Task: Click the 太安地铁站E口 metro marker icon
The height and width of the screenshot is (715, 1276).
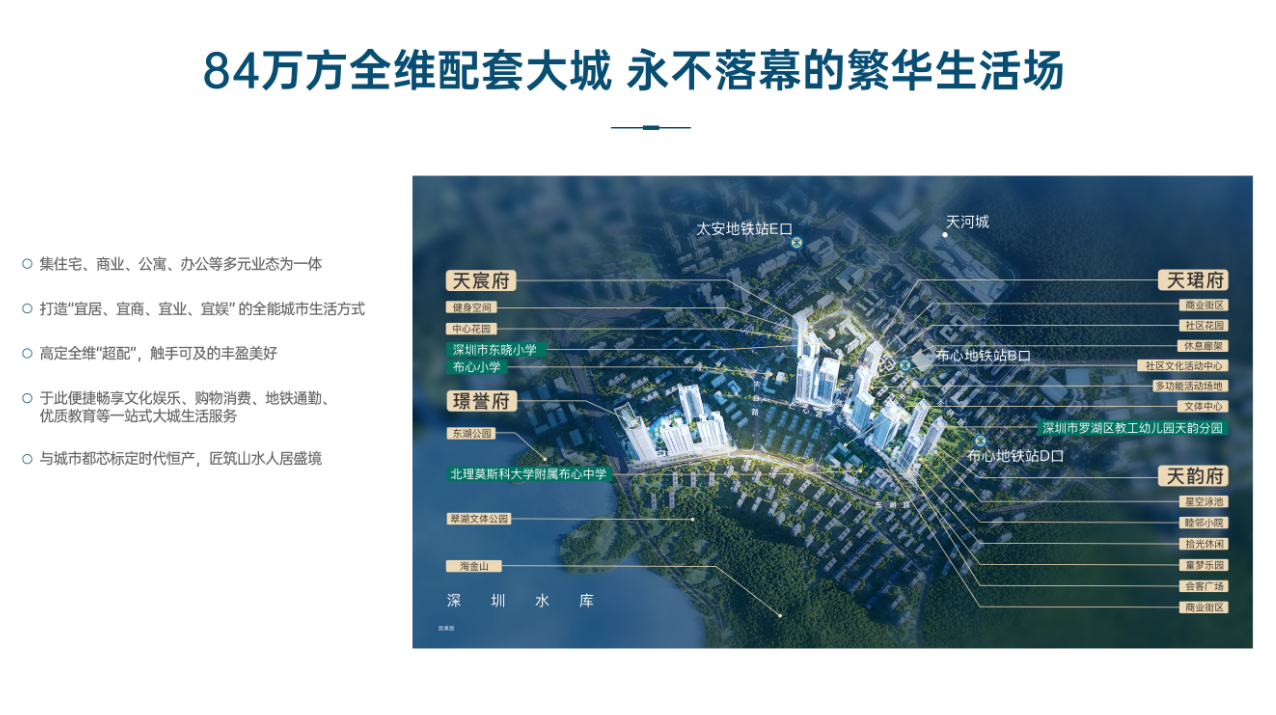Action: click(x=796, y=243)
